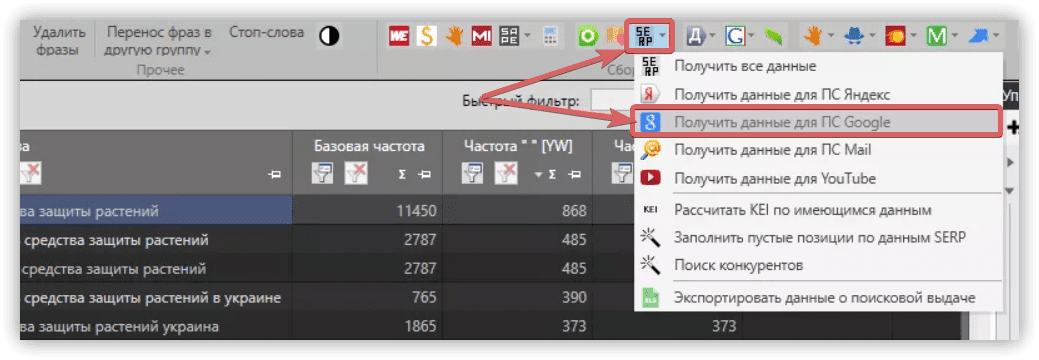The width and height of the screenshot is (1039, 360).
Task: Click the green leaf toolbar icon
Action: (x=773, y=36)
